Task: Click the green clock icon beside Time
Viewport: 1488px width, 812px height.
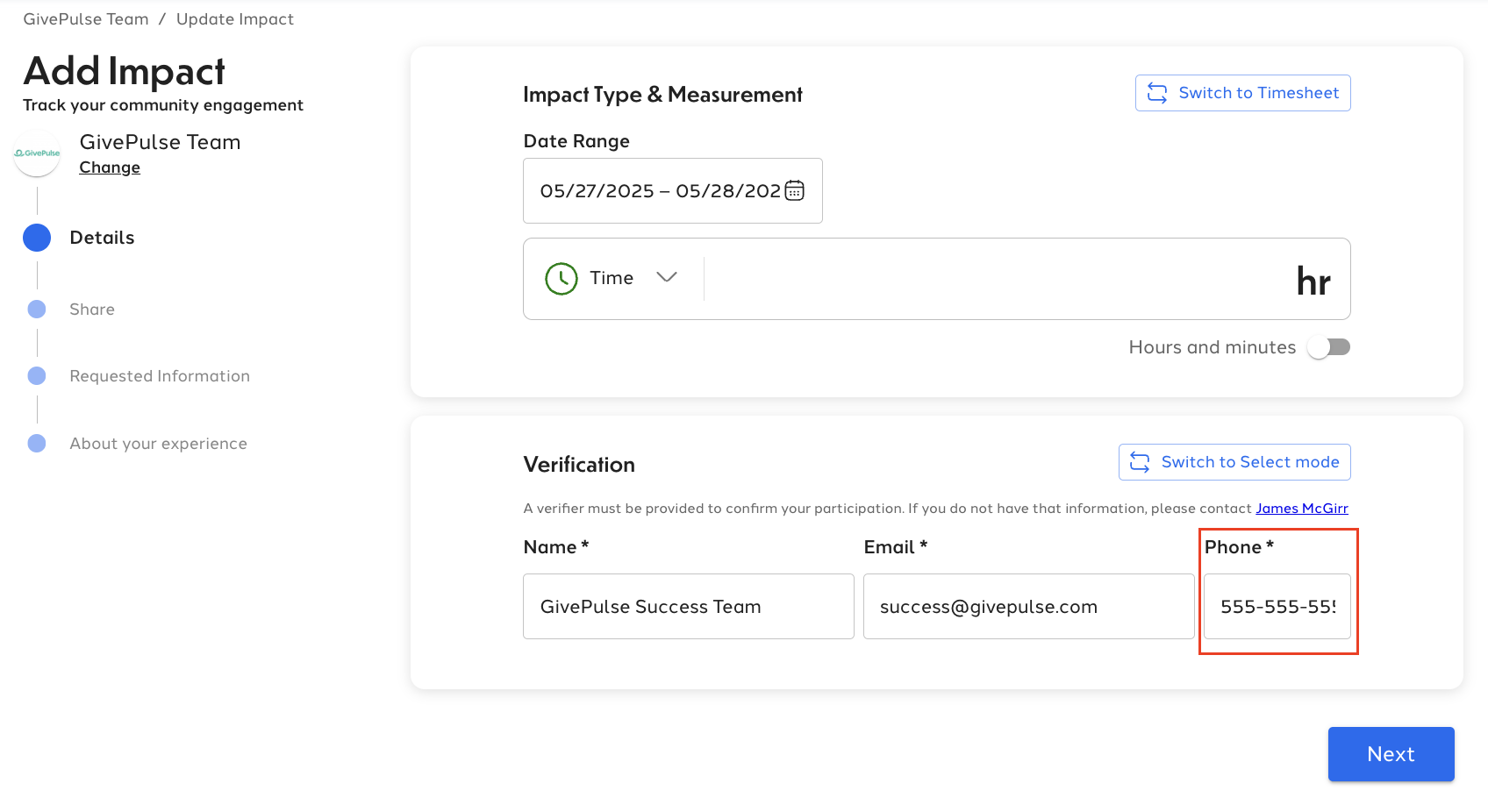Action: click(x=562, y=279)
